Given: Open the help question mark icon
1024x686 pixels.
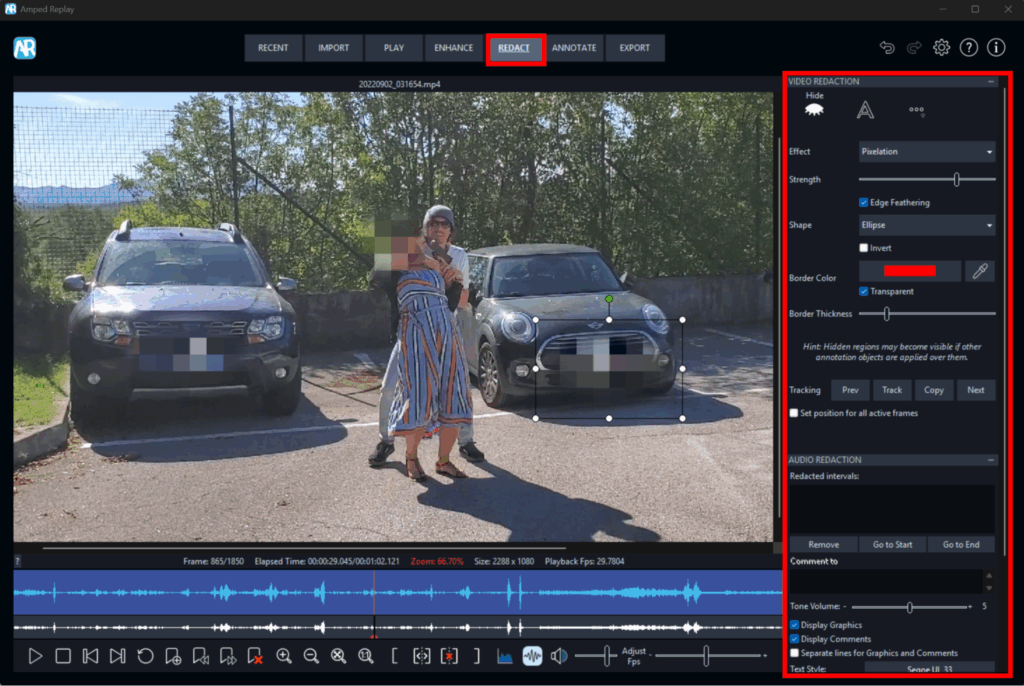Looking at the screenshot, I should pyautogui.click(x=968, y=47).
